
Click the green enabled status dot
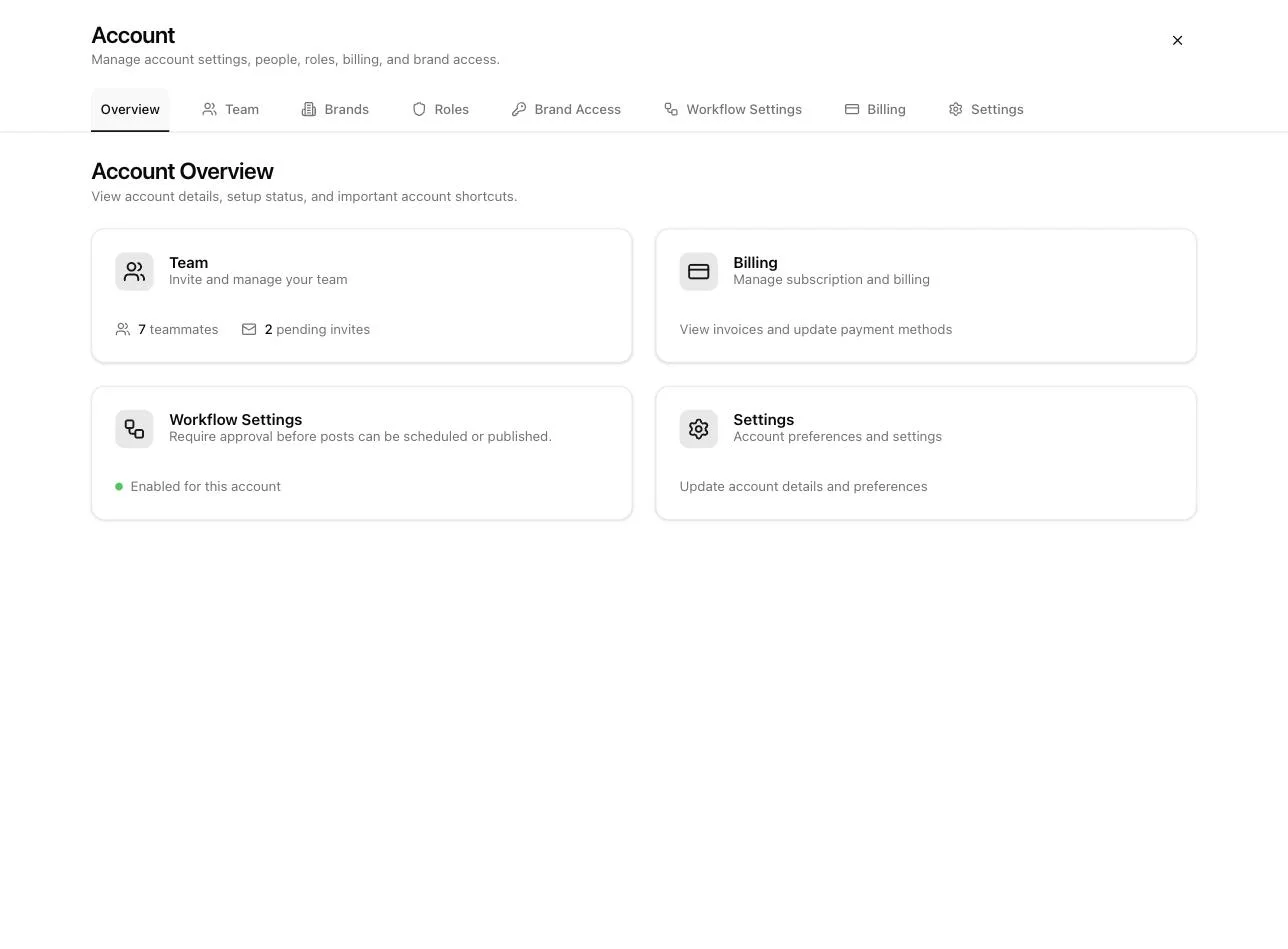pyautogui.click(x=119, y=487)
